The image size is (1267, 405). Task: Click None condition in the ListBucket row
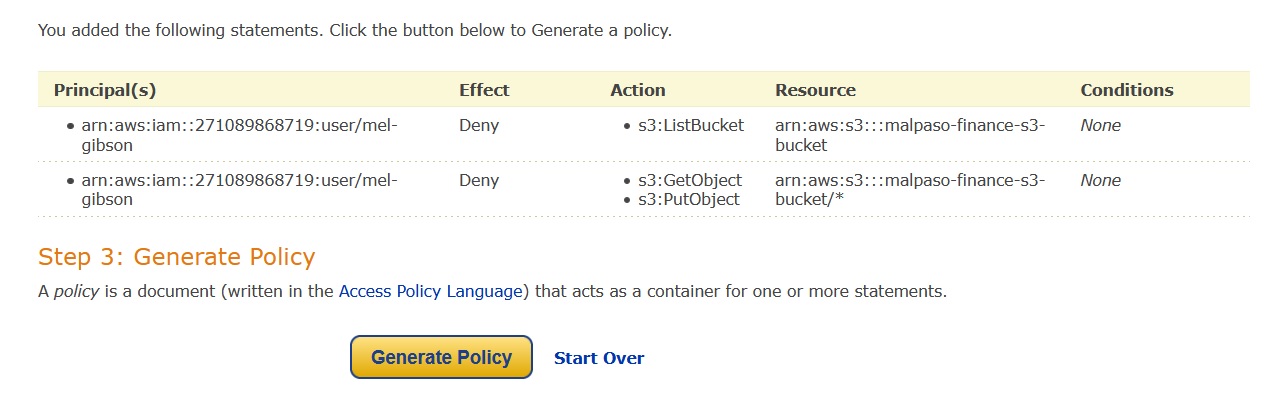[1100, 126]
